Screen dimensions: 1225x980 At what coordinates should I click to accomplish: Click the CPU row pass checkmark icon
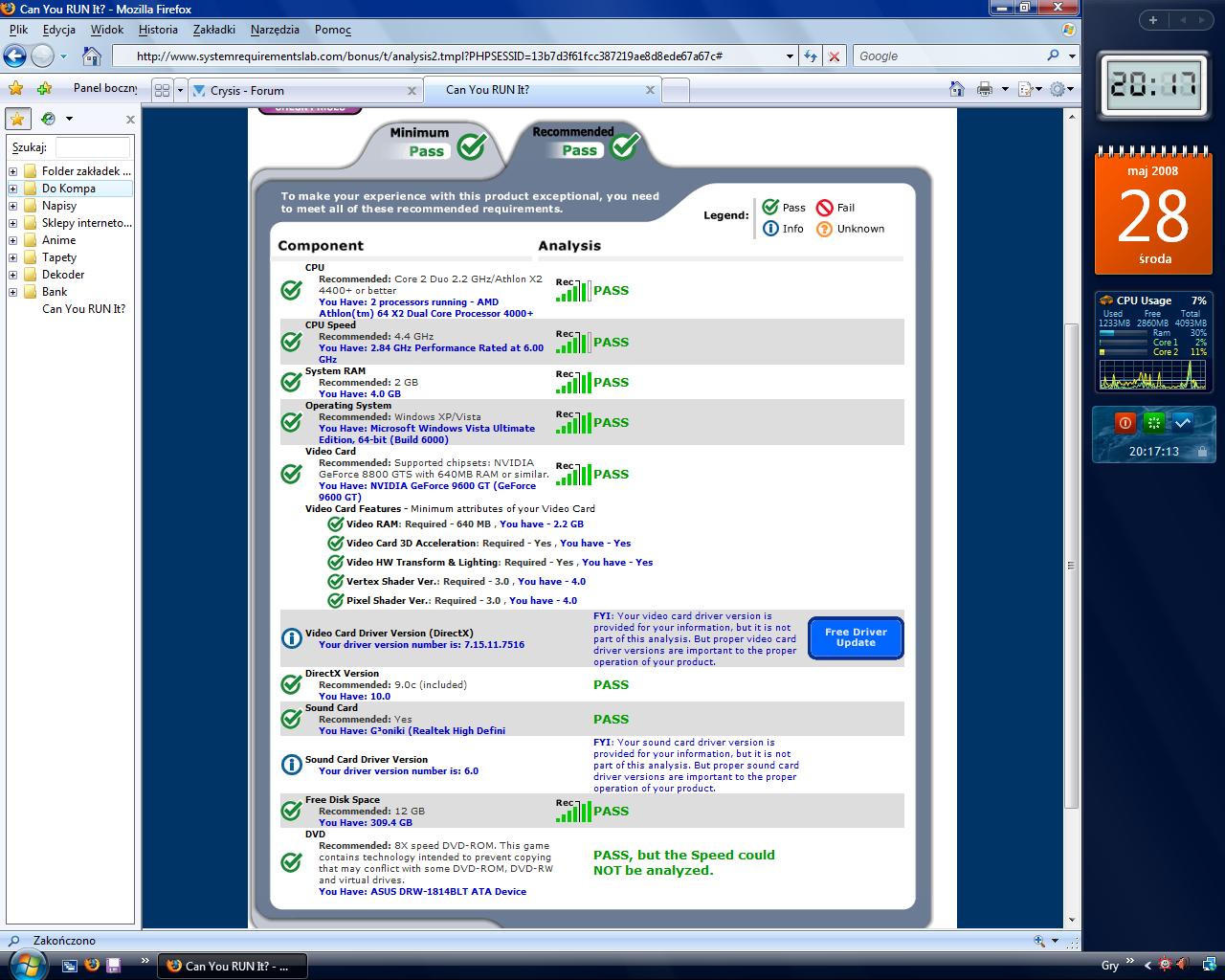[292, 290]
